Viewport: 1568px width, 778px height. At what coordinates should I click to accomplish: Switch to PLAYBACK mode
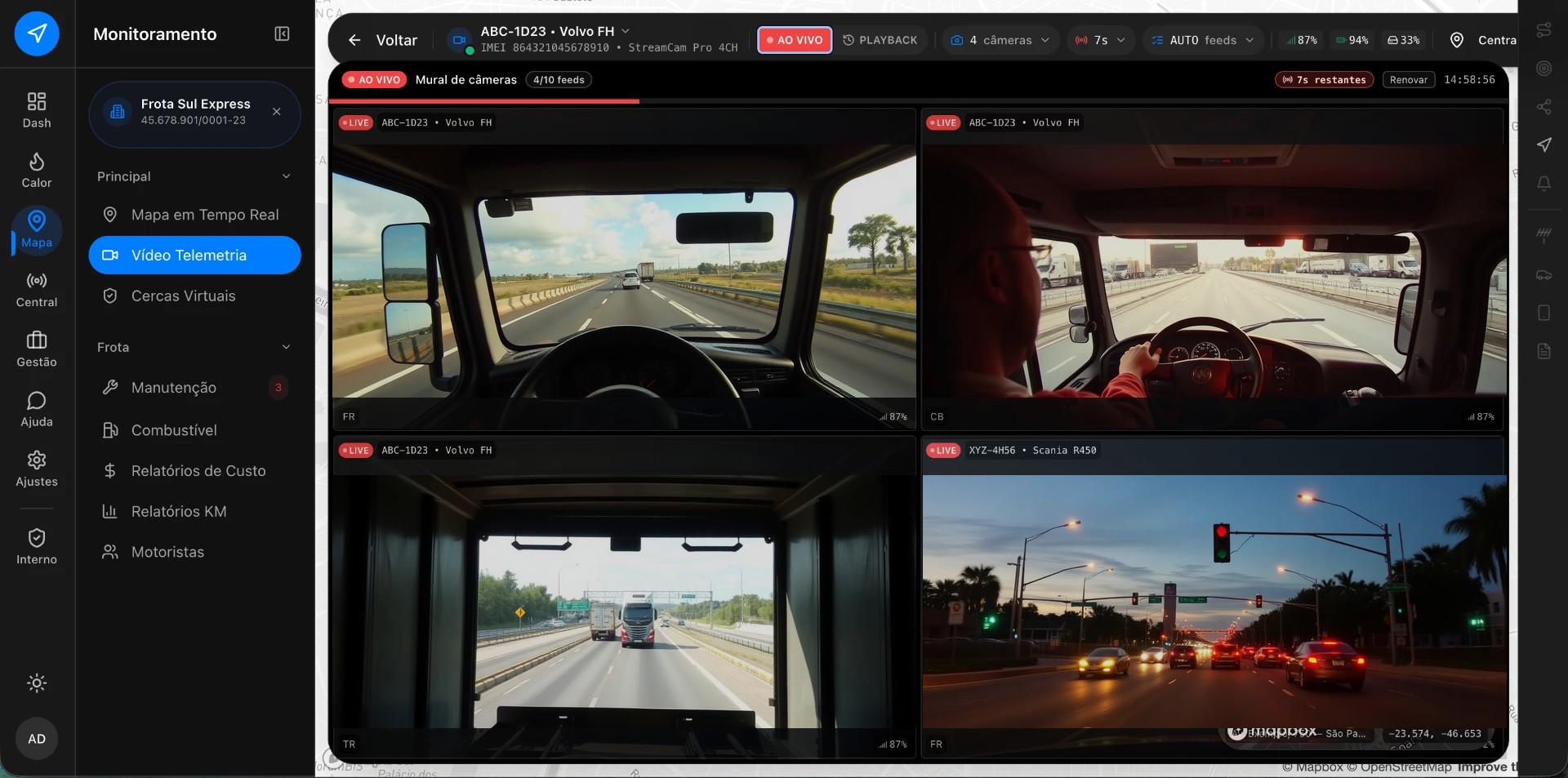pyautogui.click(x=880, y=40)
